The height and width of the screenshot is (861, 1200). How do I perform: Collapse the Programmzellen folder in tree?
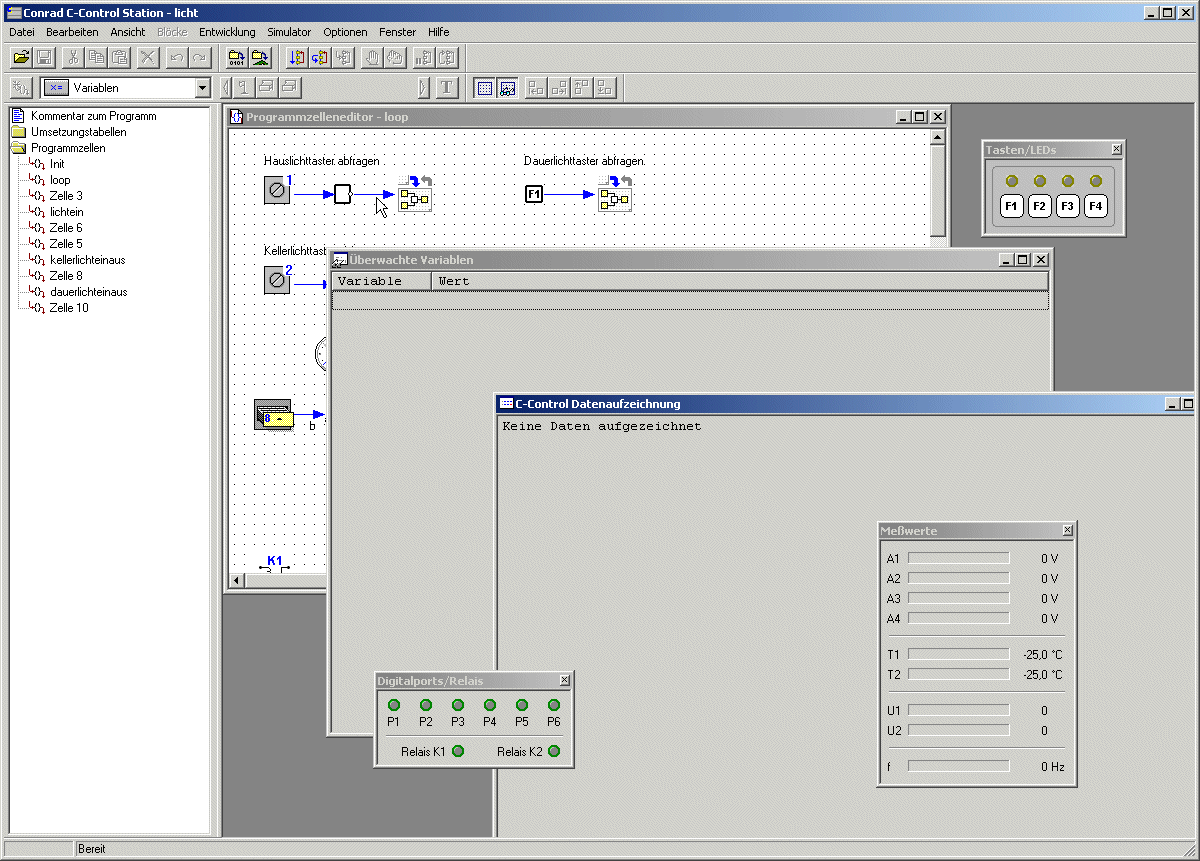coord(19,148)
